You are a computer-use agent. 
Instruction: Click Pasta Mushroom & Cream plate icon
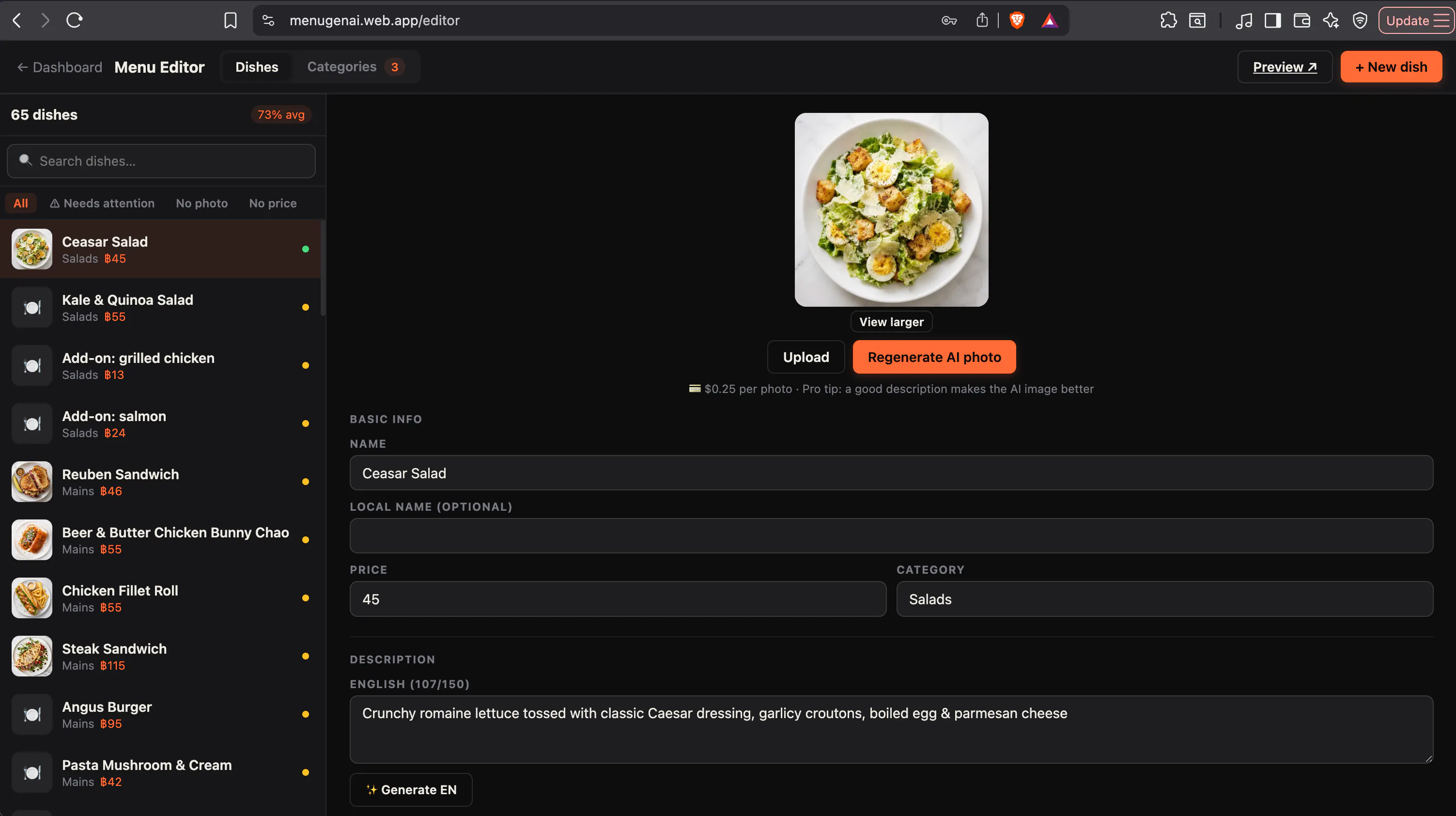pos(31,772)
